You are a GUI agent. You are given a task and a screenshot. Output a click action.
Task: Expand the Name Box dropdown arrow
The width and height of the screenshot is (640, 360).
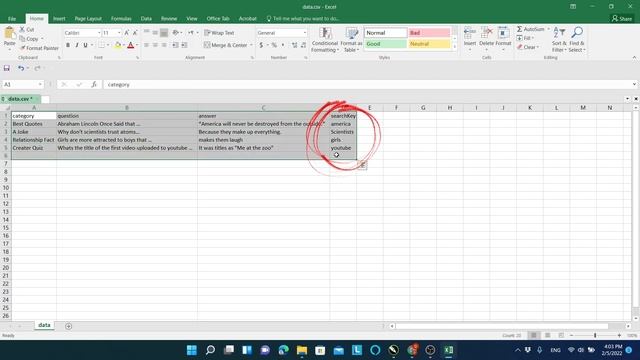coord(40,84)
